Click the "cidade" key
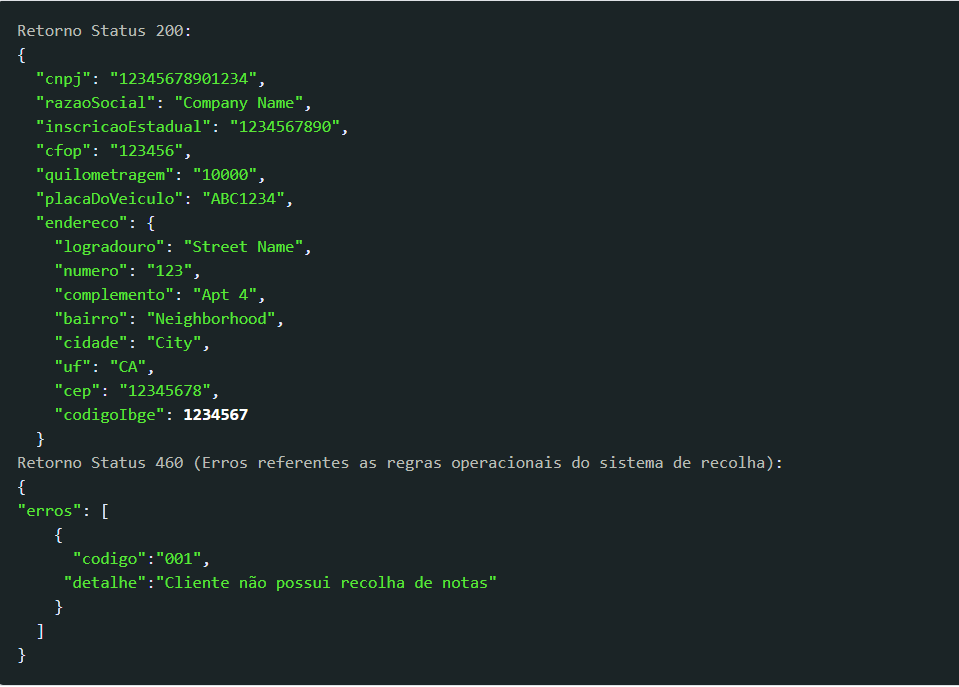The image size is (959, 687). (91, 343)
